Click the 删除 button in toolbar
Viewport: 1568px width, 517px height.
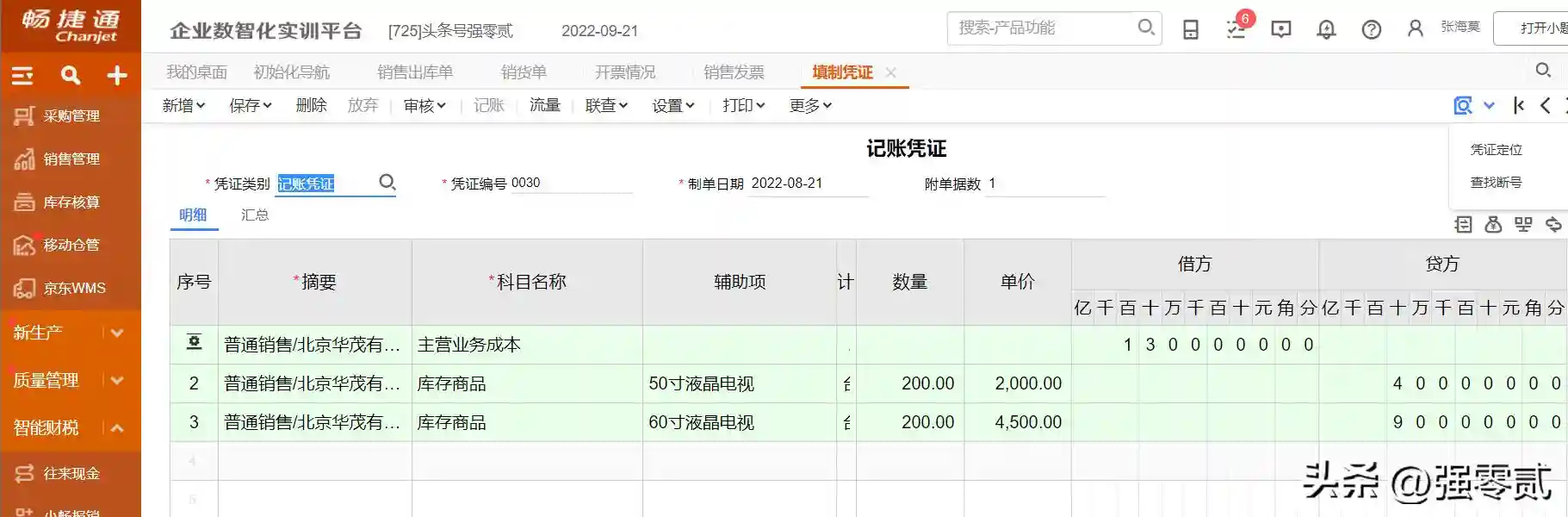311,105
